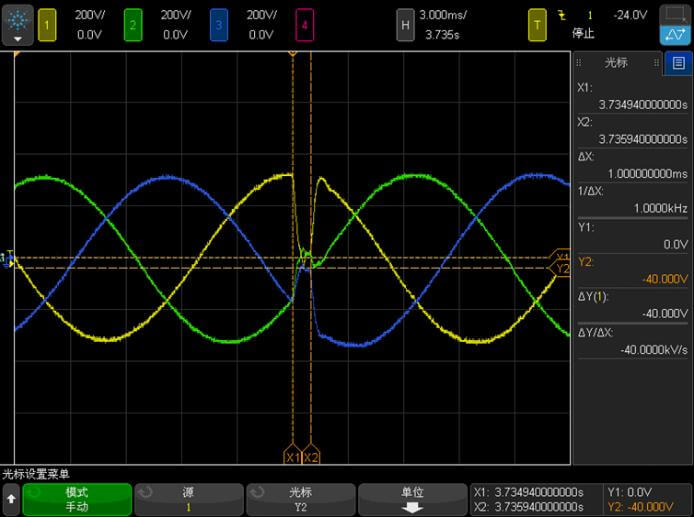This screenshot has width=694, height=517.
Task: Click the 停止 run status indicator
Action: pyautogui.click(x=583, y=34)
